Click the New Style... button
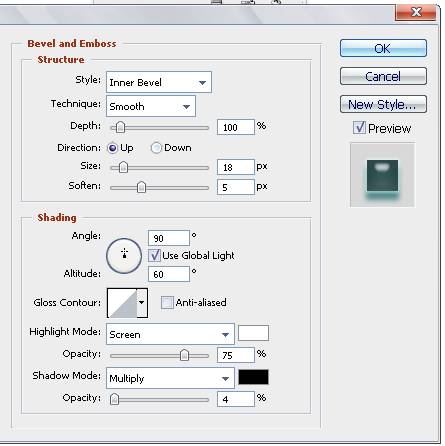Image resolution: width=445 pixels, height=446 pixels. 383,104
